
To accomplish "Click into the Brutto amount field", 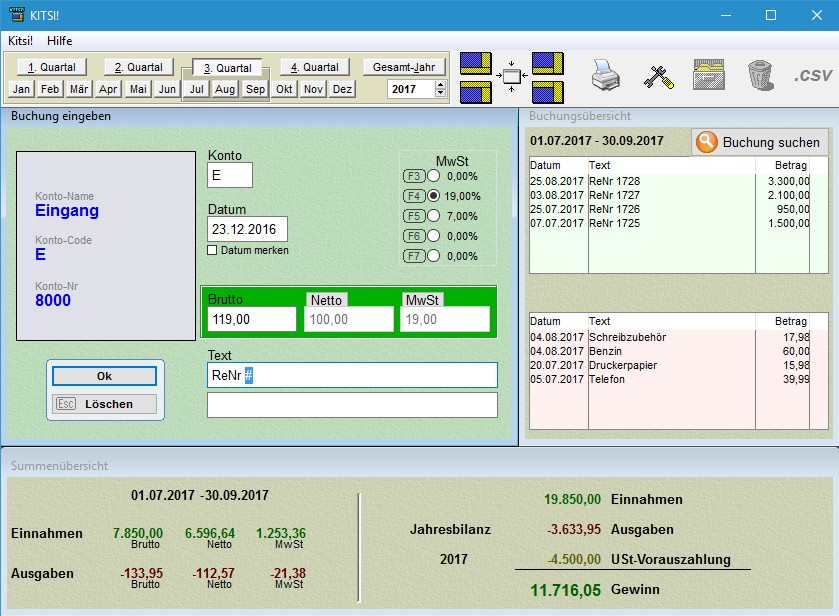I will click(252, 319).
